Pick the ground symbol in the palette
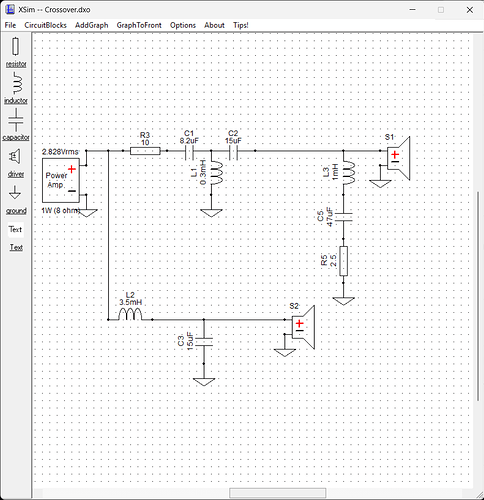This screenshot has width=484, height=500. (x=15, y=193)
